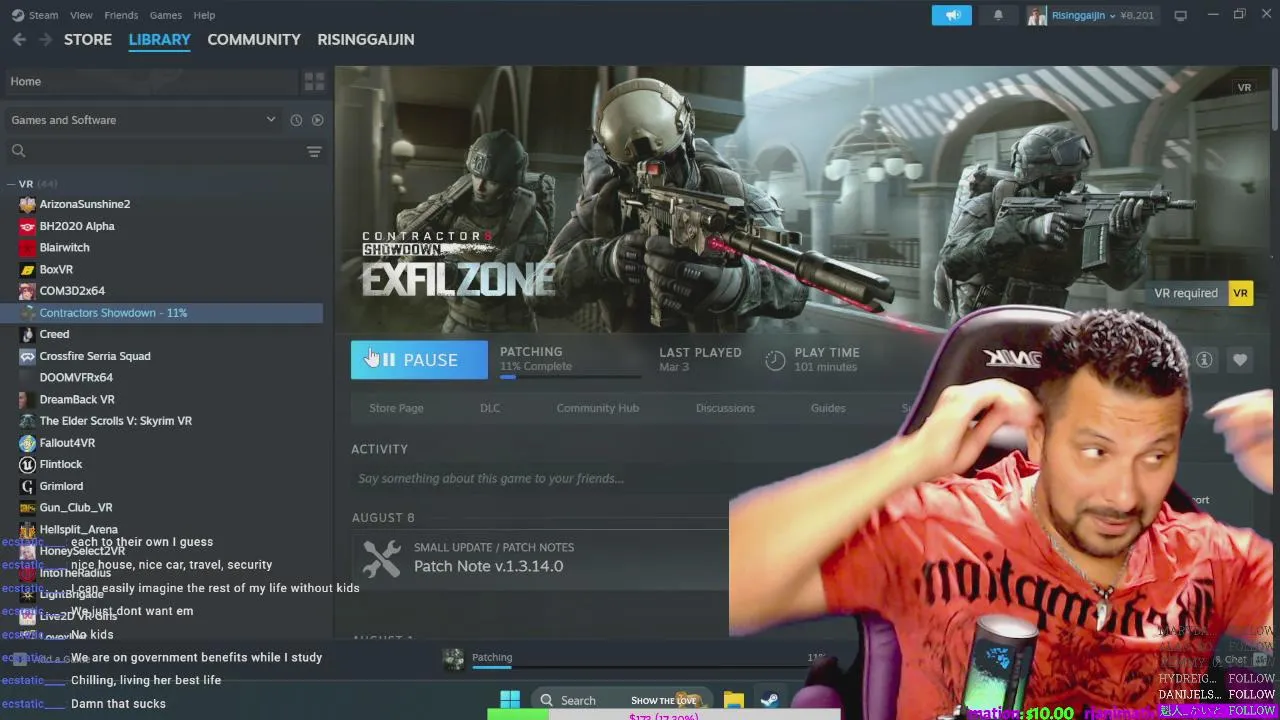The width and height of the screenshot is (1280, 720).
Task: Click the Windows Start button
Action: [x=510, y=699]
